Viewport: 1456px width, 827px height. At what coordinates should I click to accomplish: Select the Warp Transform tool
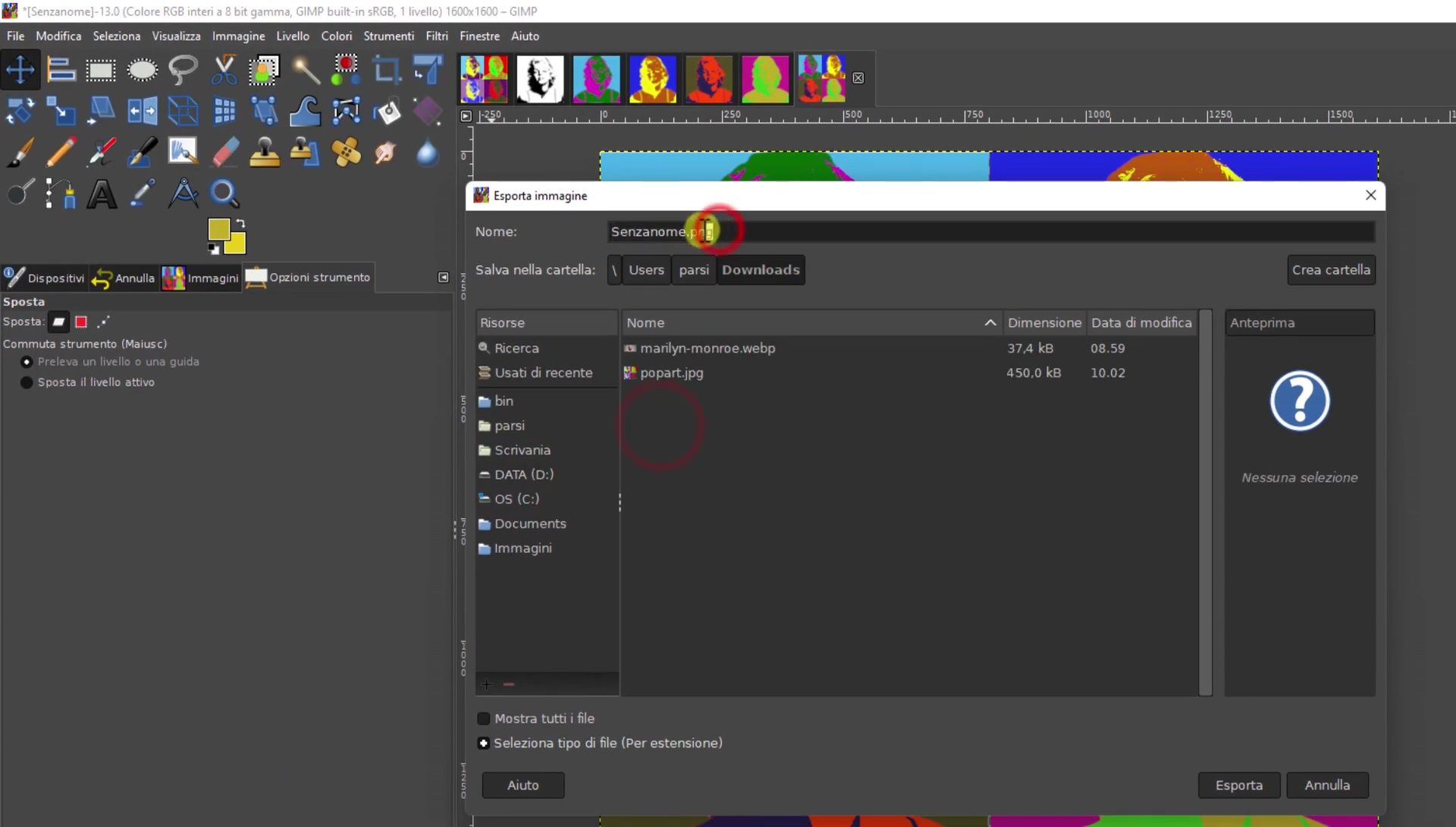(306, 111)
